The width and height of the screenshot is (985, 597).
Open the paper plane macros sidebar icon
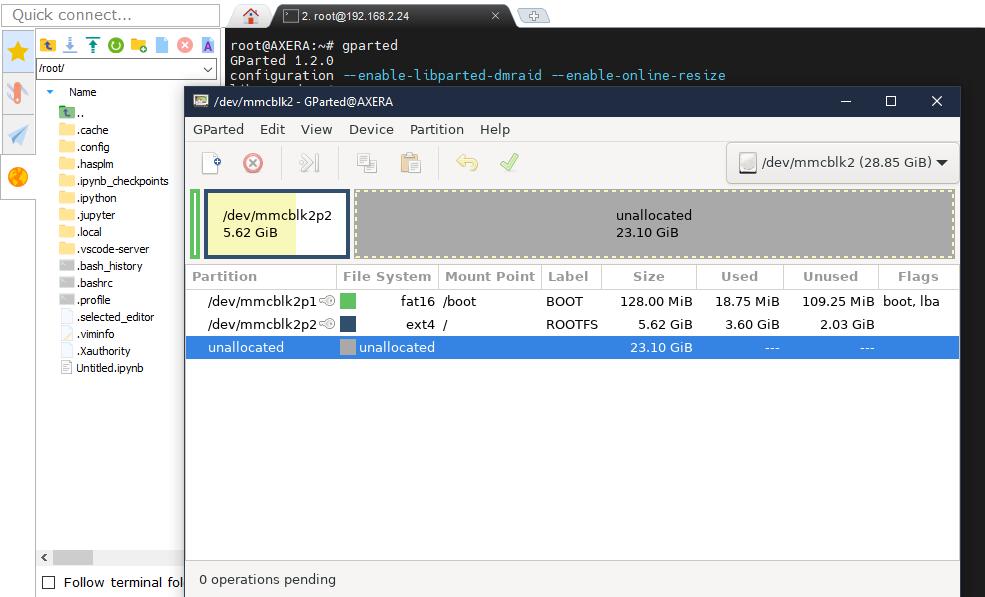pyautogui.click(x=18, y=134)
